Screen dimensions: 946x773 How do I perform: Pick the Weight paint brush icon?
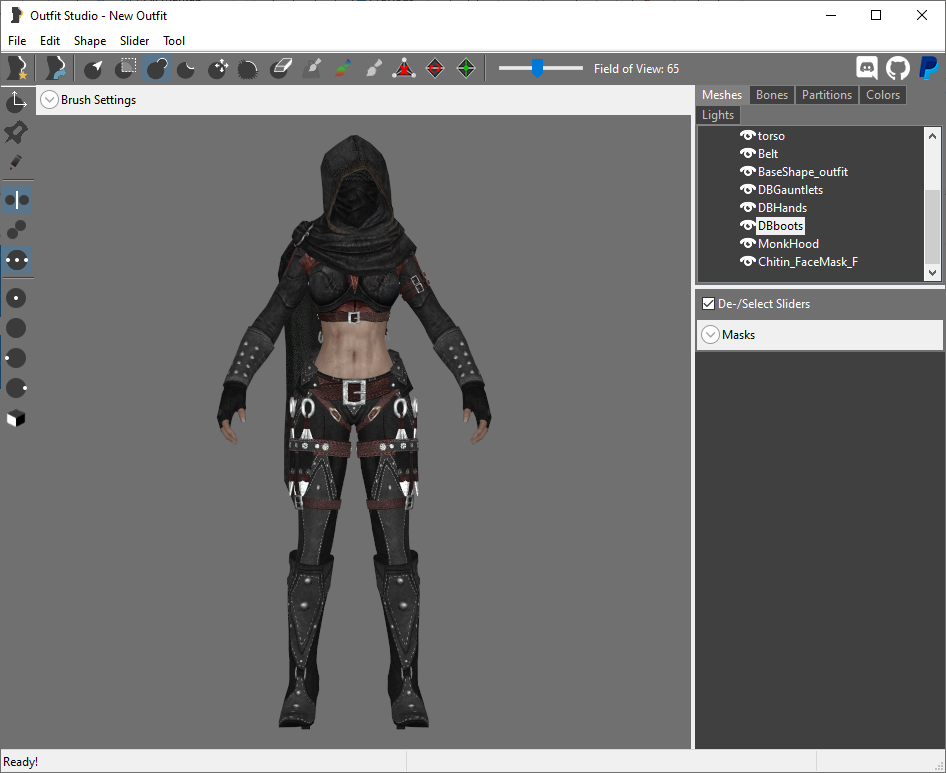coord(312,68)
